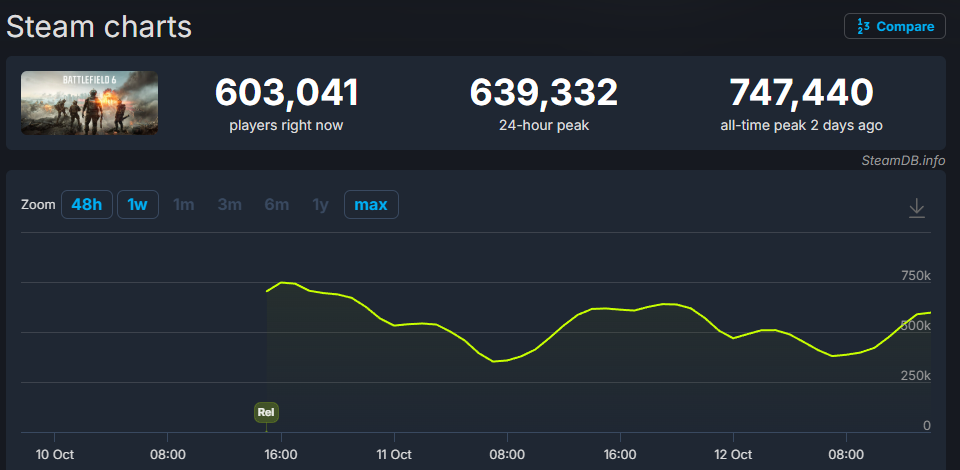This screenshot has width=960, height=470.
Task: Click the 750k y-axis label
Action: 916,276
